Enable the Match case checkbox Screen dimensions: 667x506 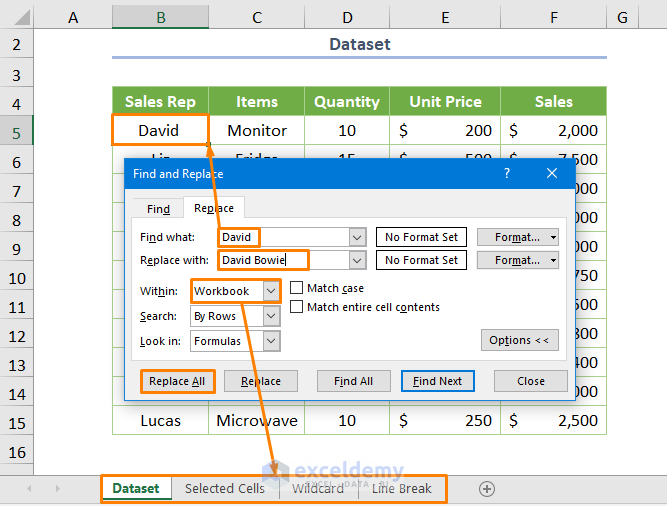point(297,288)
